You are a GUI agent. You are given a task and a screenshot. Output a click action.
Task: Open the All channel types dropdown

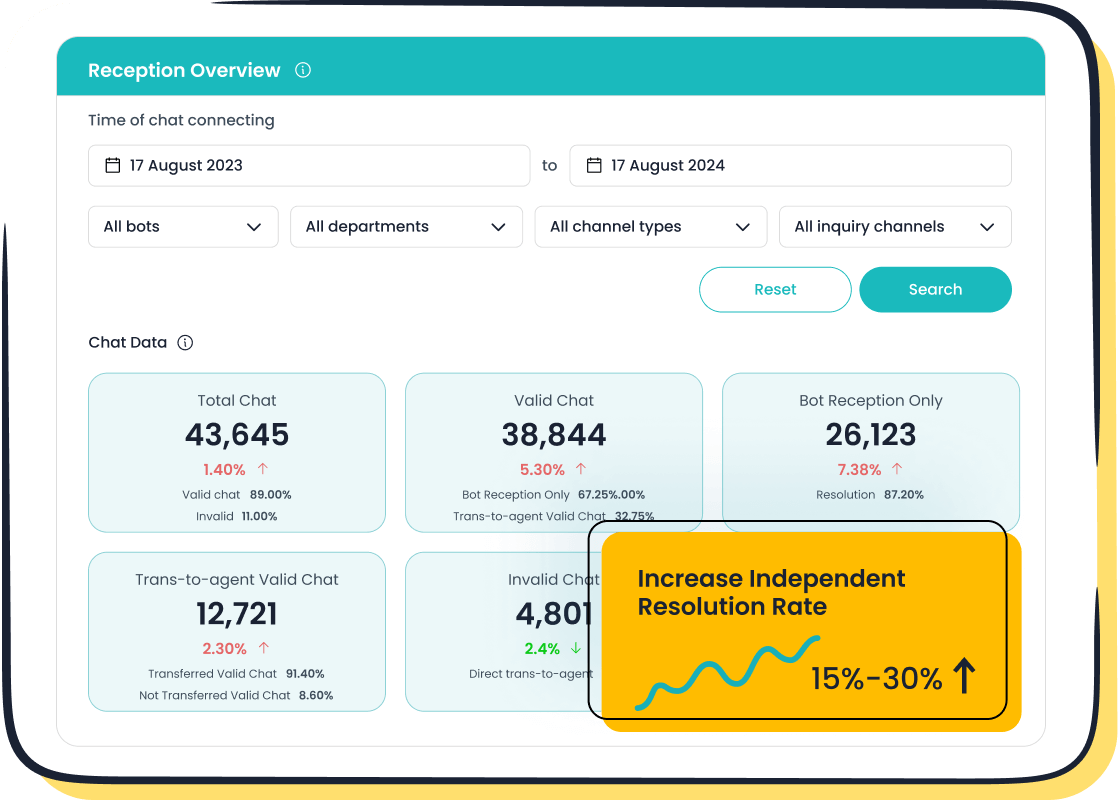(650, 226)
